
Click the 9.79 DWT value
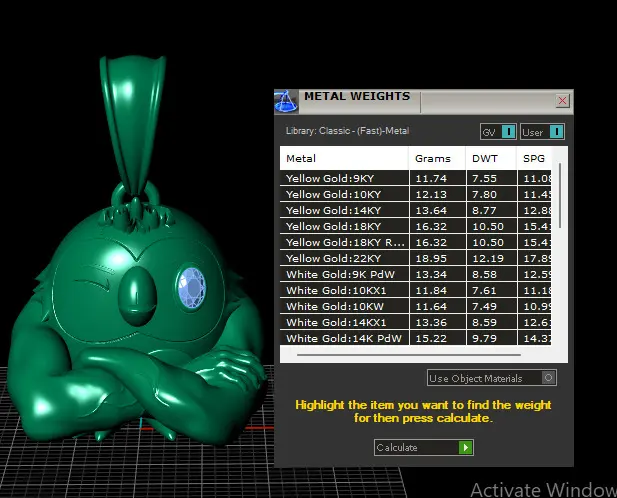pos(484,339)
